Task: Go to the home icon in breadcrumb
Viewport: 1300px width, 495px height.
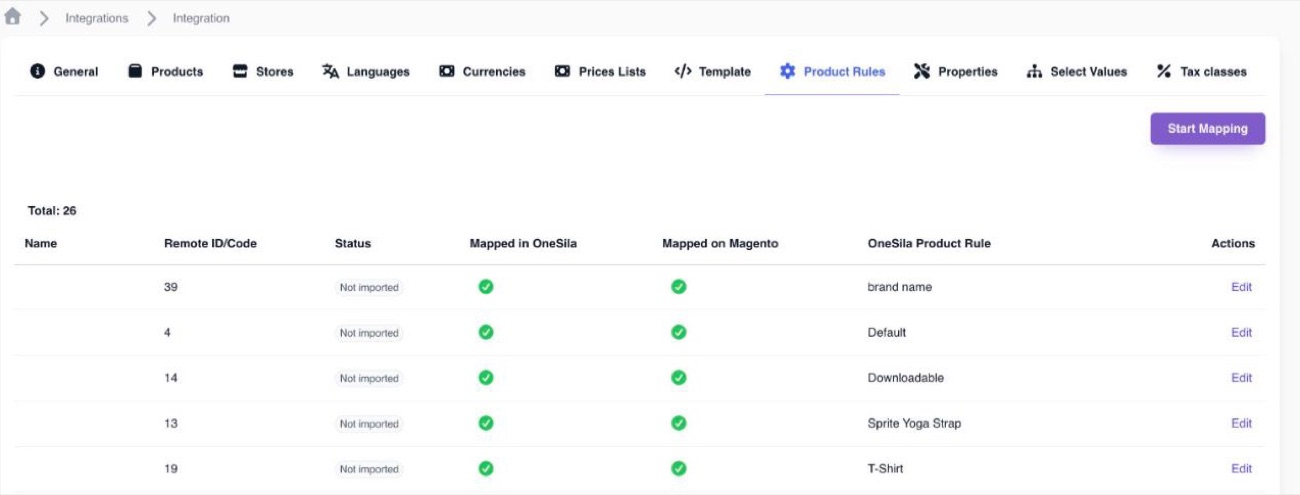Action: pos(13,17)
